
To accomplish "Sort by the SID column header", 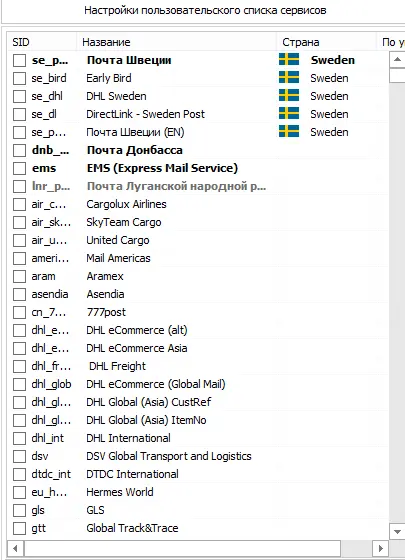I will pos(42,42).
